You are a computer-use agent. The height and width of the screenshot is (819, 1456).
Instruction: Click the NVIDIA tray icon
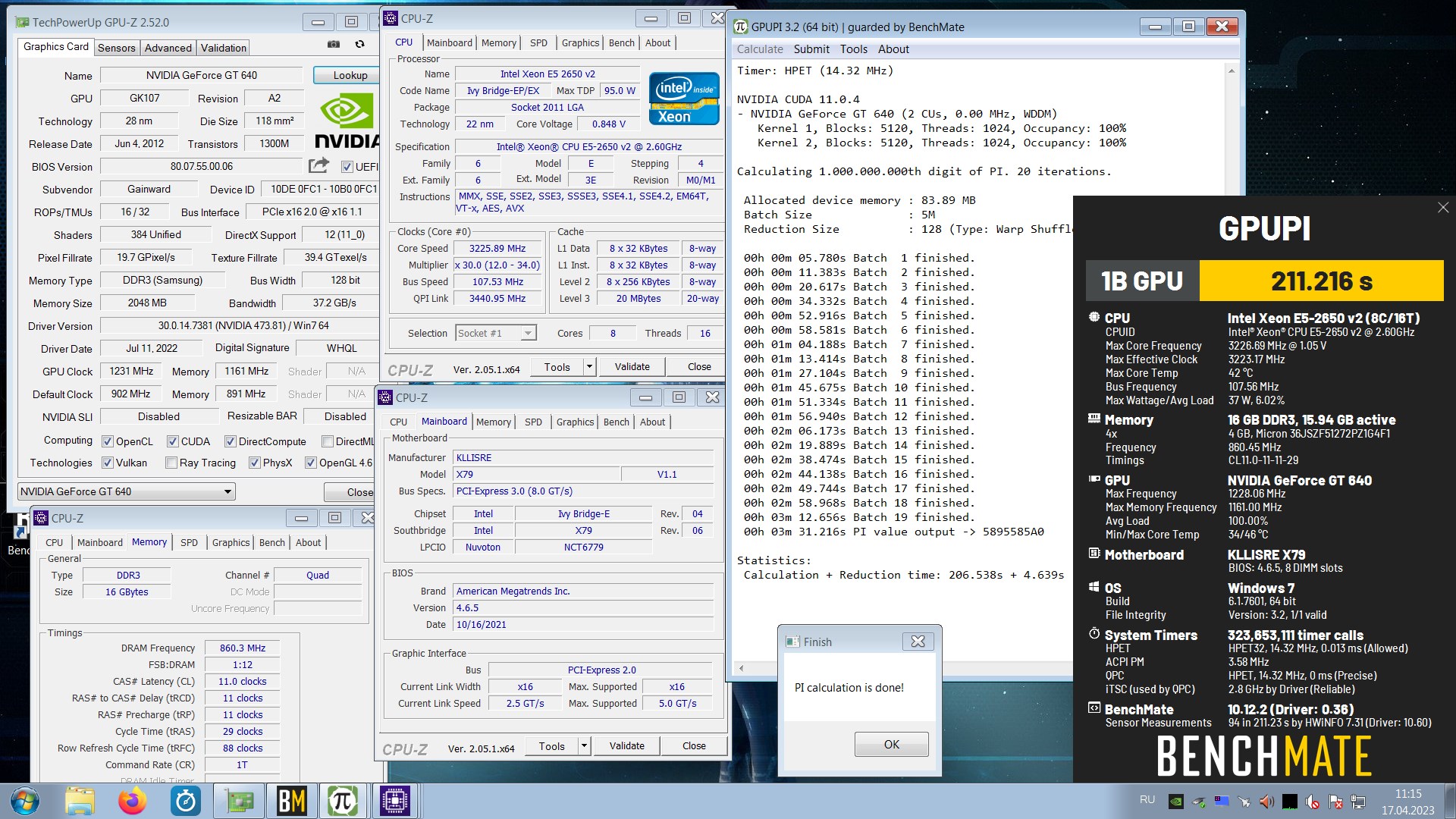(x=1176, y=801)
